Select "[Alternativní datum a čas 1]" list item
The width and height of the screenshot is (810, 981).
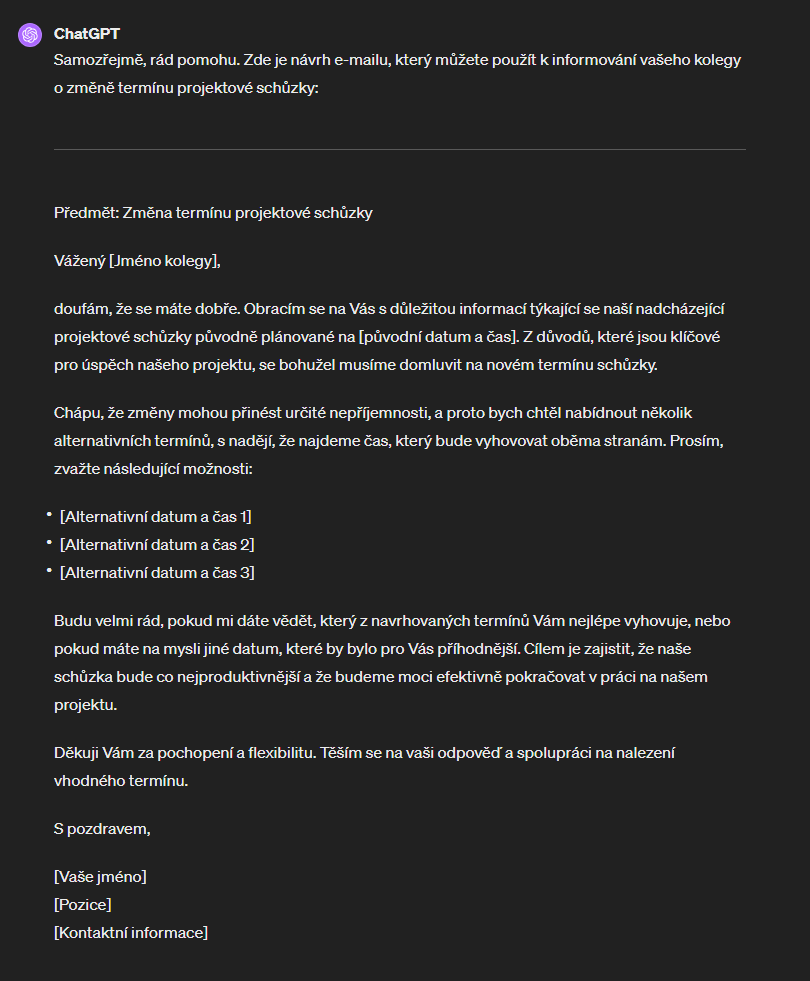click(x=156, y=517)
